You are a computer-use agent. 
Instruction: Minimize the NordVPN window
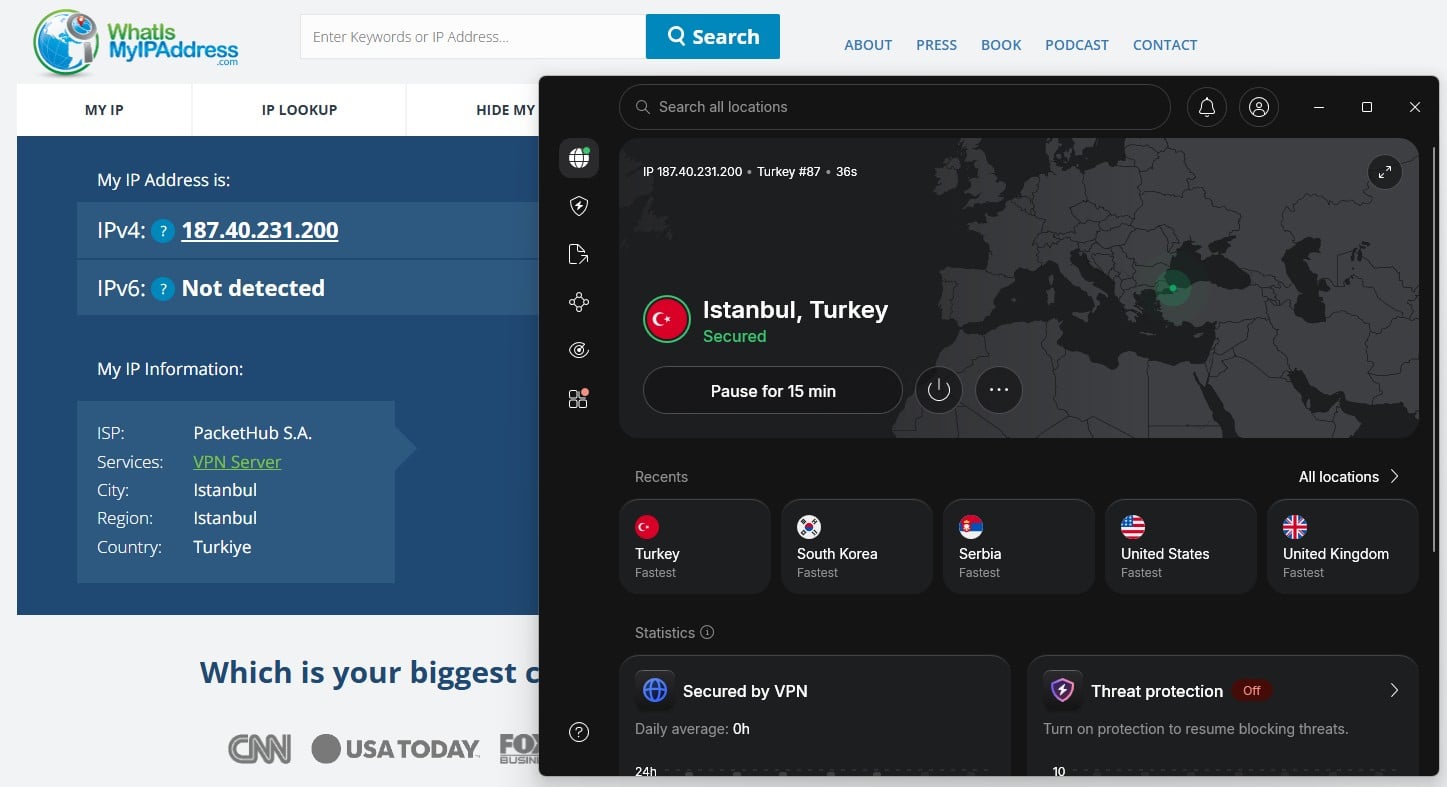click(1319, 107)
